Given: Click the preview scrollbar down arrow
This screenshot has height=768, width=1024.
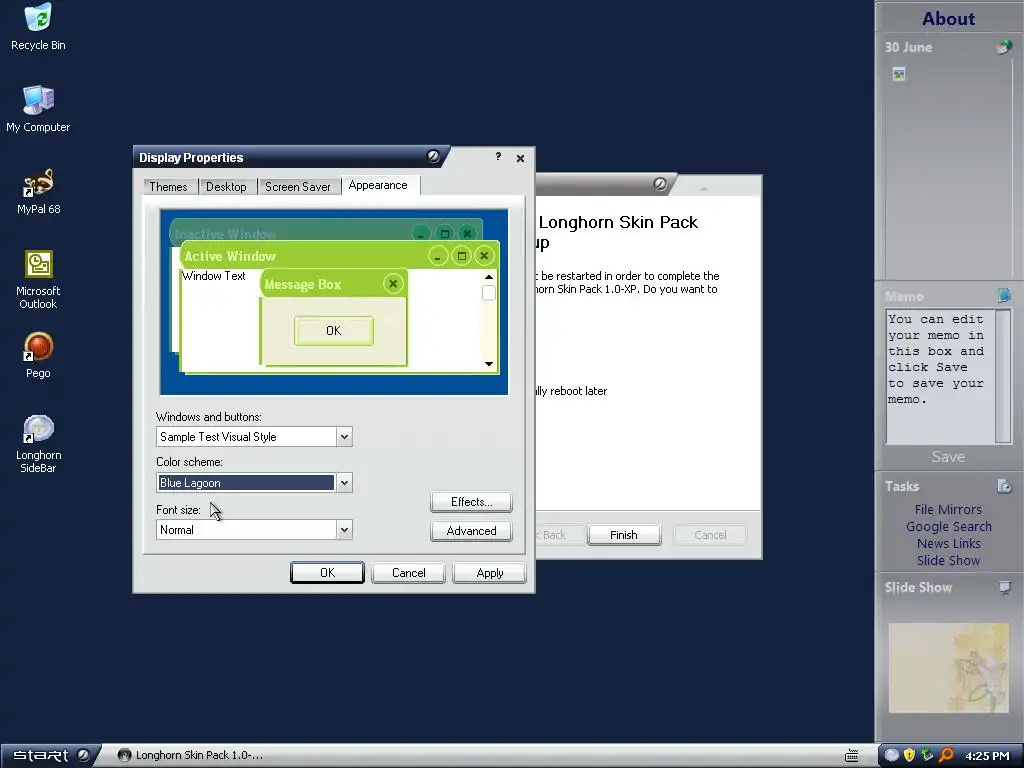Looking at the screenshot, I should pyautogui.click(x=488, y=364).
